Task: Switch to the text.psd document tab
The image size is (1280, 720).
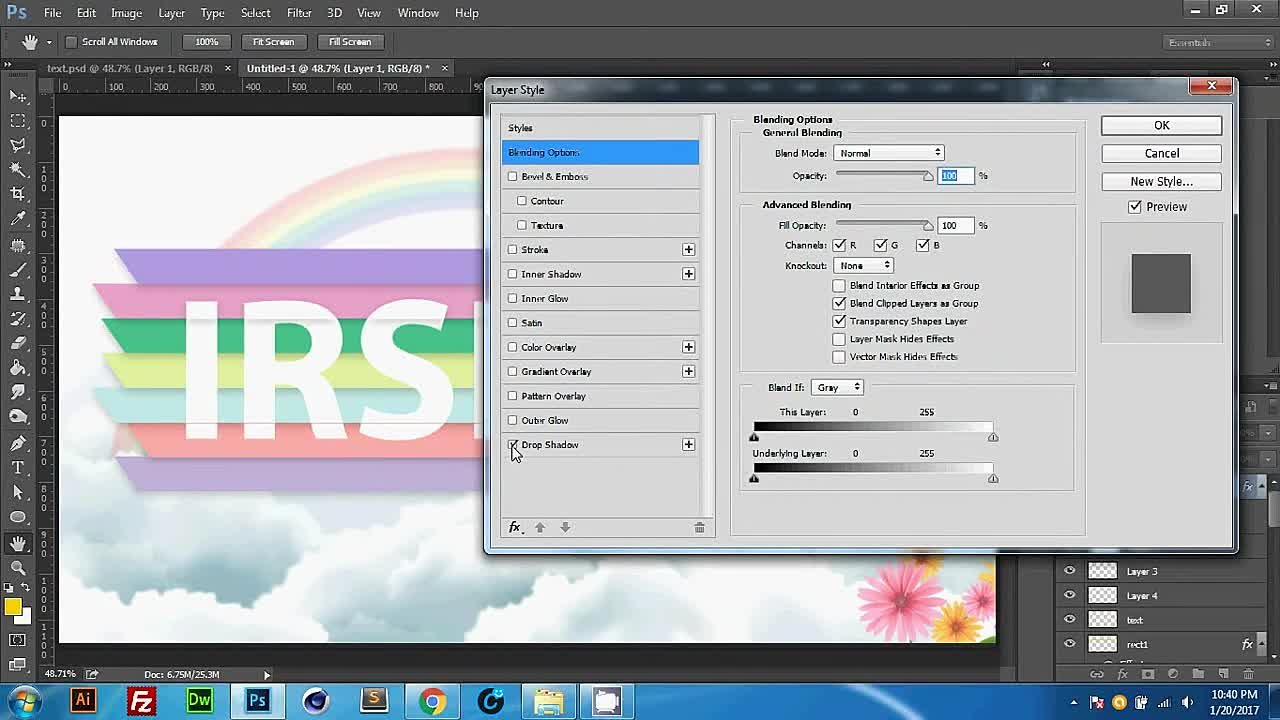Action: pyautogui.click(x=130, y=68)
